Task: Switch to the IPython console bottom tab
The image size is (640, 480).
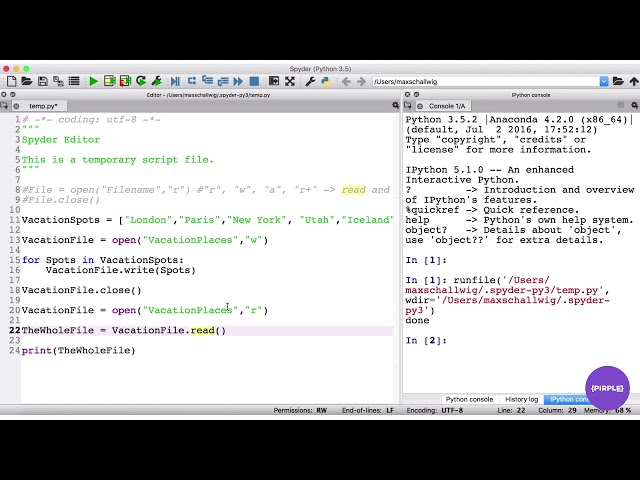Action: coord(568,399)
